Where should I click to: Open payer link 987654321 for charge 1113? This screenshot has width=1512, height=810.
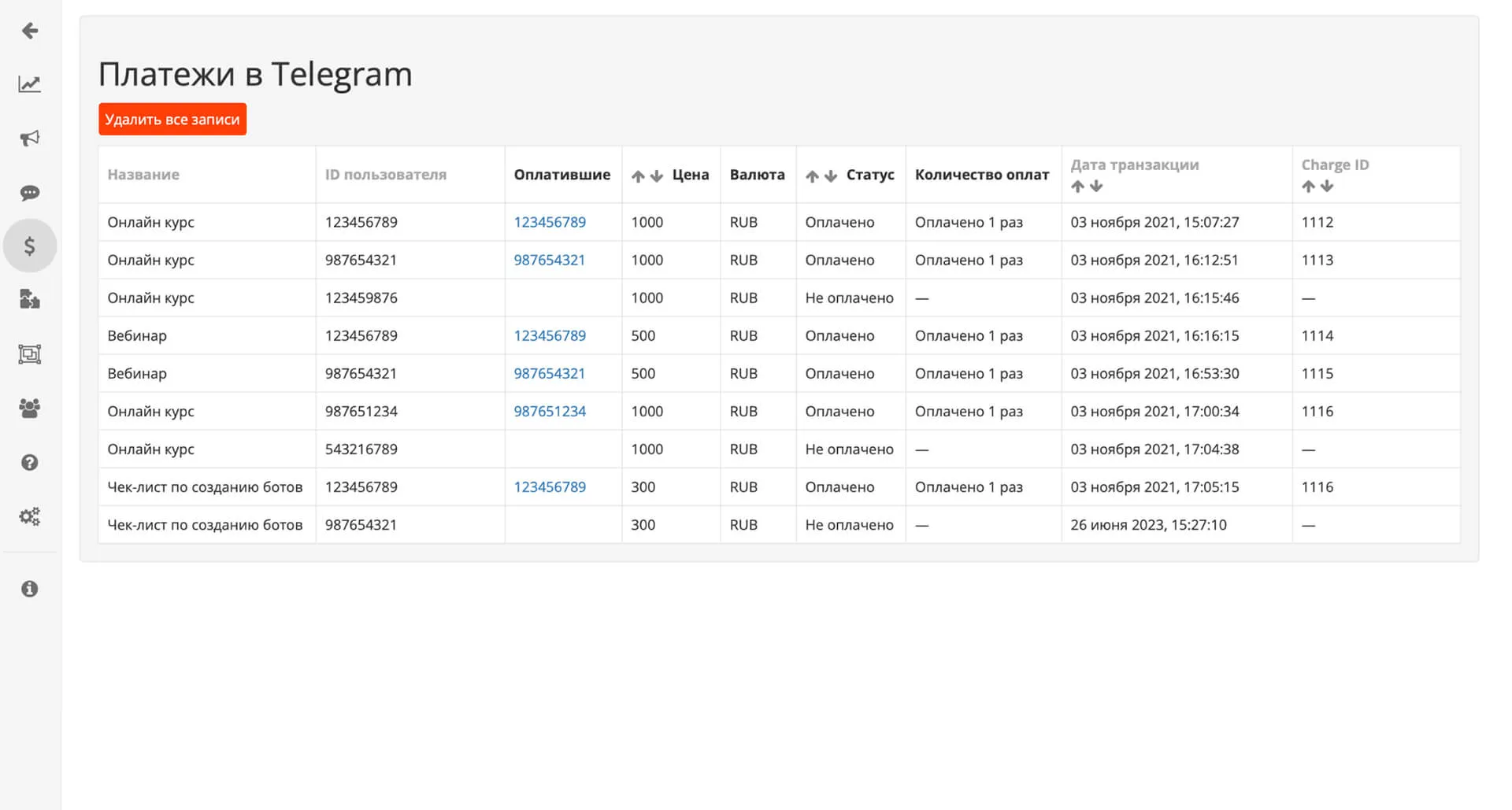click(550, 261)
